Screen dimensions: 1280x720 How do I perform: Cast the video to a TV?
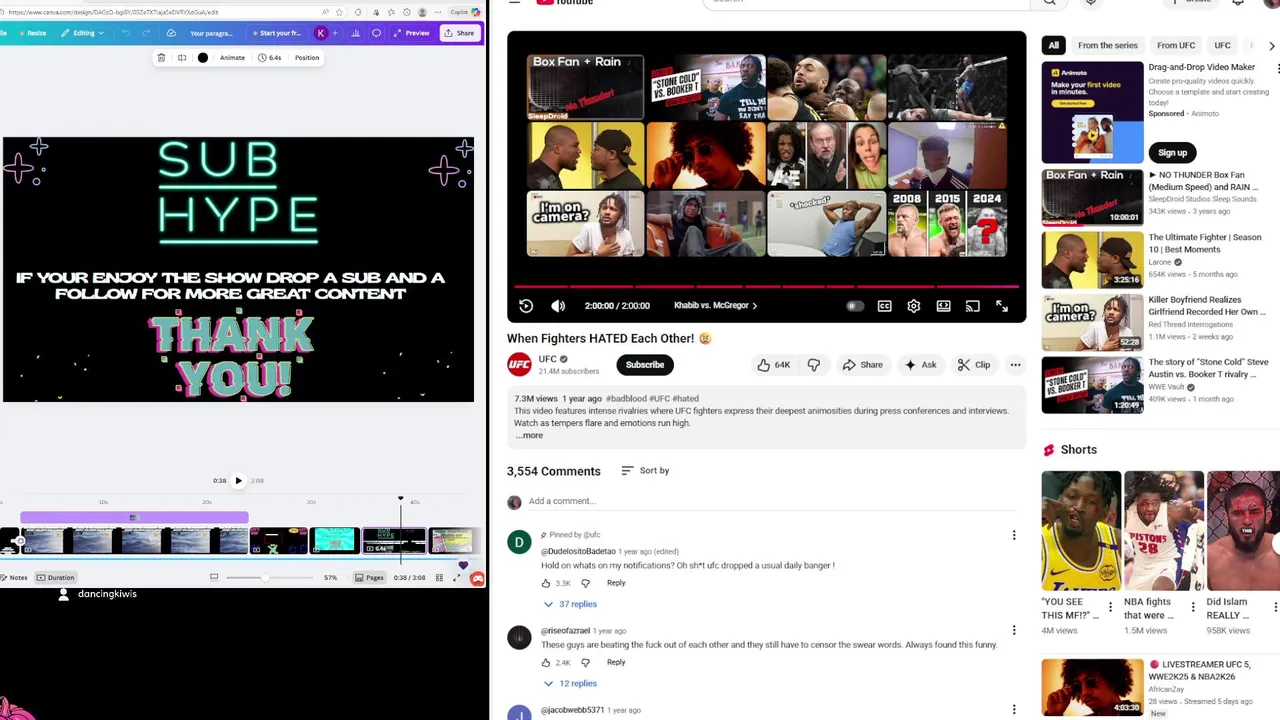[x=972, y=306]
